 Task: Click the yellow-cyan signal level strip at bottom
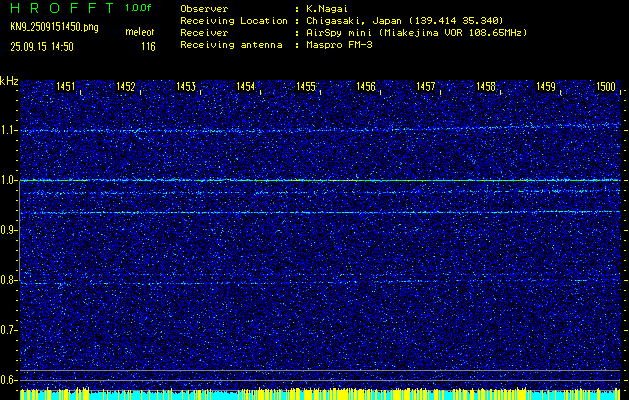(320, 394)
